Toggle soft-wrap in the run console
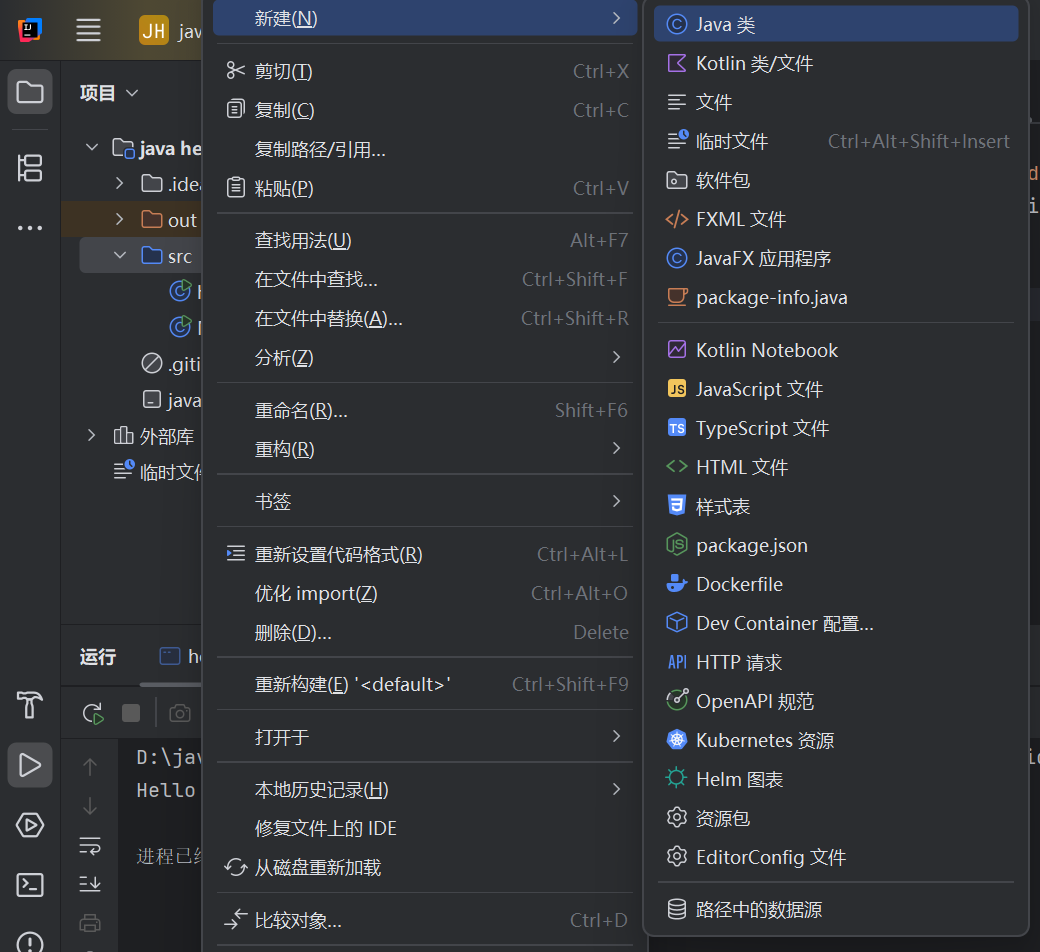The height and width of the screenshot is (952, 1040). [90, 846]
